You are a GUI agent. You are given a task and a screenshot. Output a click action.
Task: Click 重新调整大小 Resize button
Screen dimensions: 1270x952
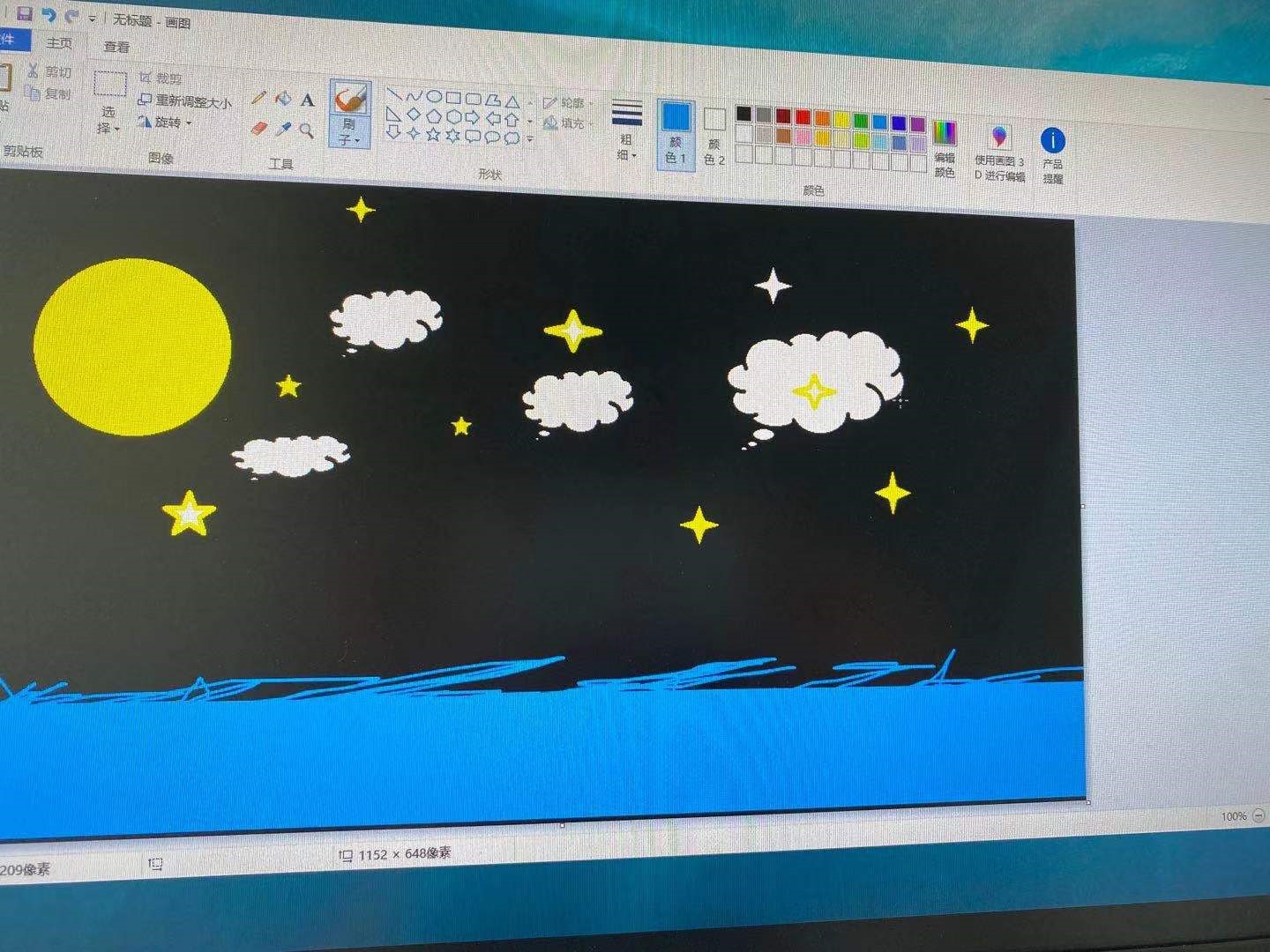185,101
